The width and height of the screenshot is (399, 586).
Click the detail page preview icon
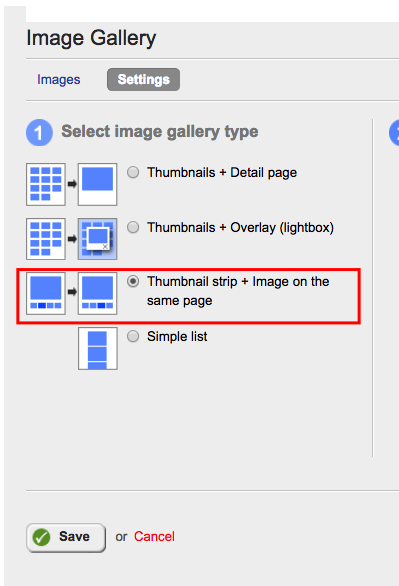tap(98, 184)
